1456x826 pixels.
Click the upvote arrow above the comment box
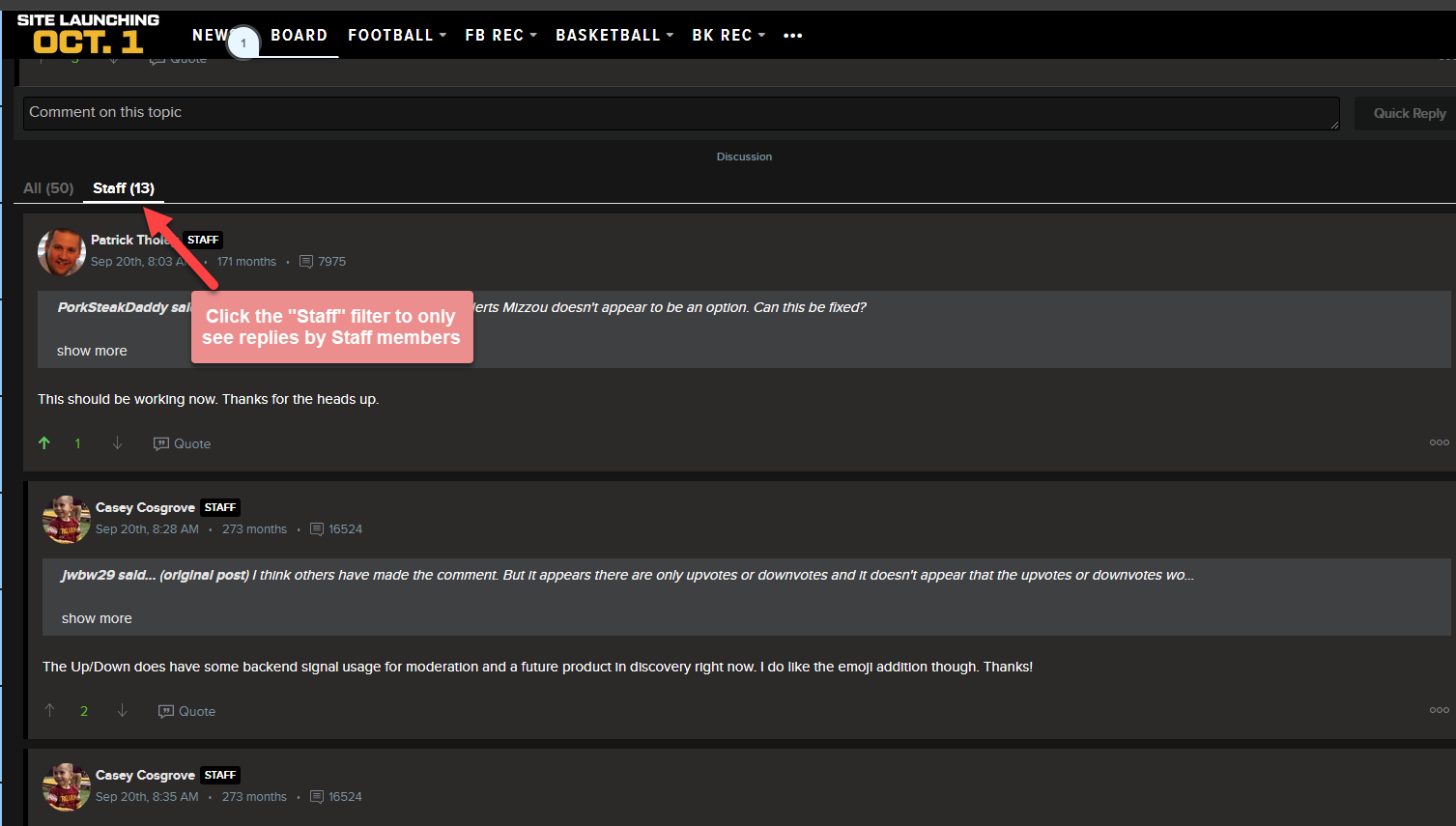tap(40, 58)
